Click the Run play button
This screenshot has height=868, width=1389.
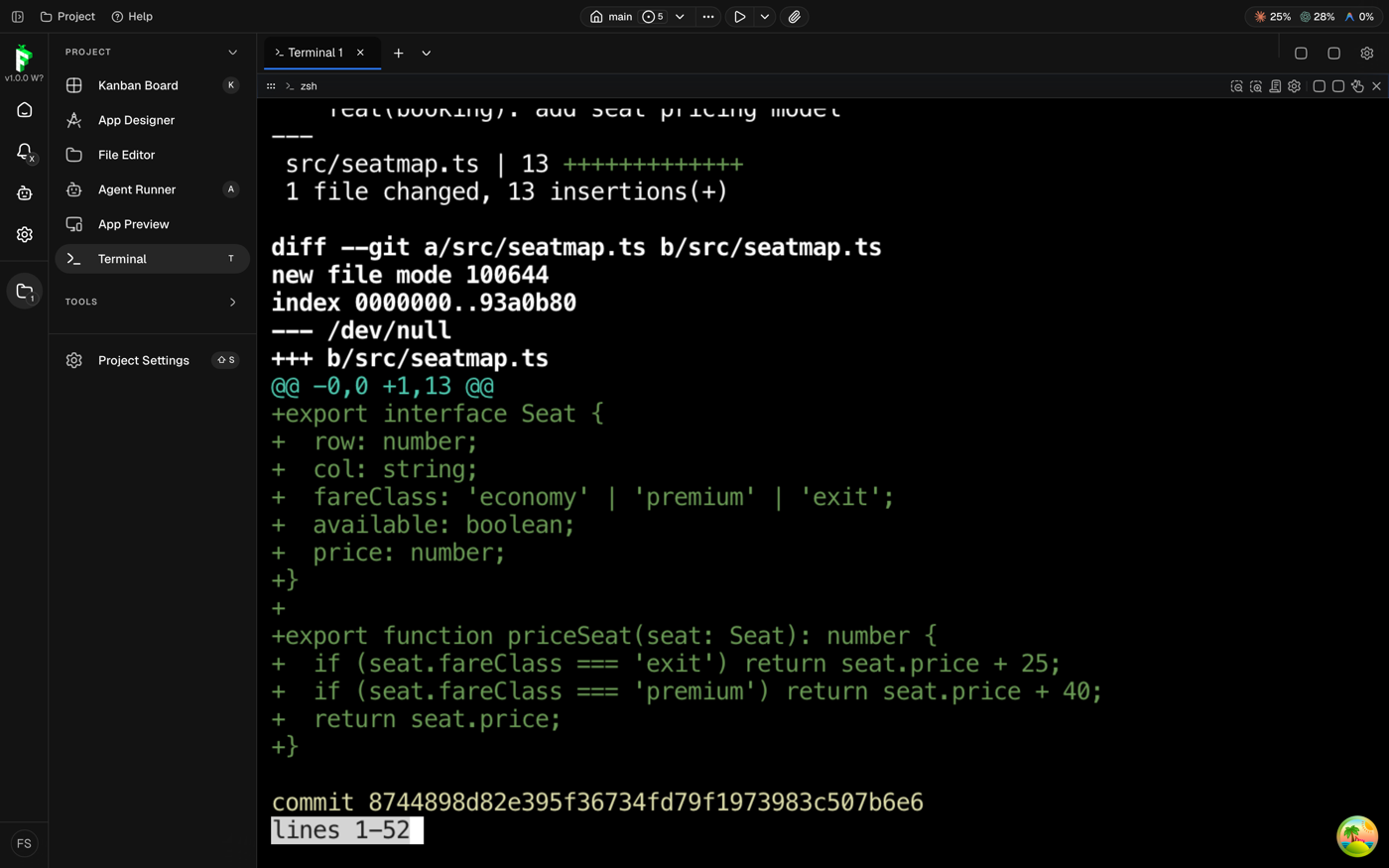[x=739, y=17]
